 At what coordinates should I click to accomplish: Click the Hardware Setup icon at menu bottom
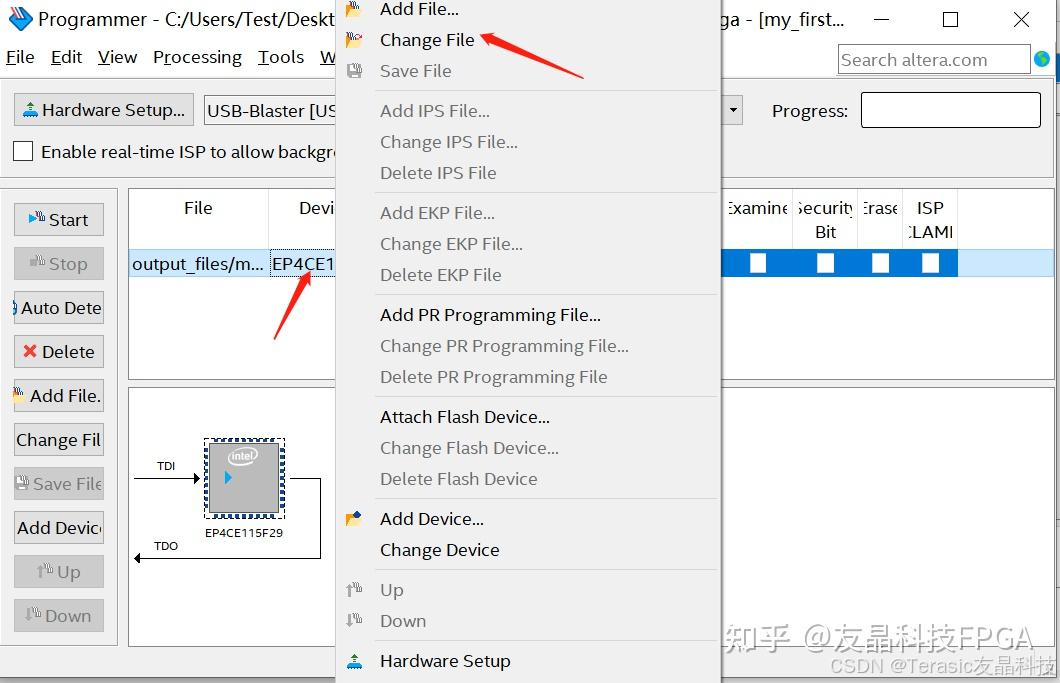pos(354,661)
